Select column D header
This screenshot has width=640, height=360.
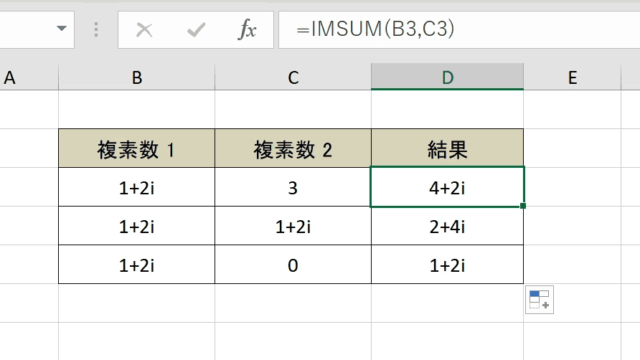447,77
